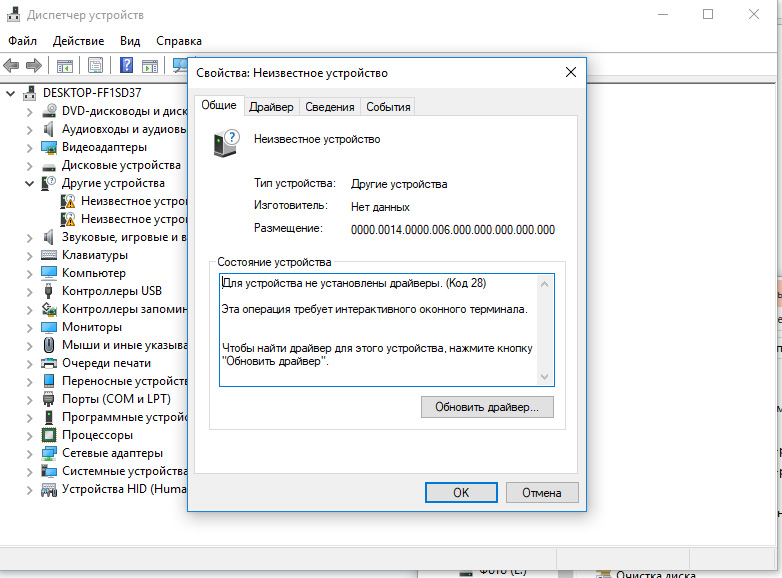Screen dimensions: 782x578
Task: Toggle the action pane toolbar icon
Action: point(149,66)
